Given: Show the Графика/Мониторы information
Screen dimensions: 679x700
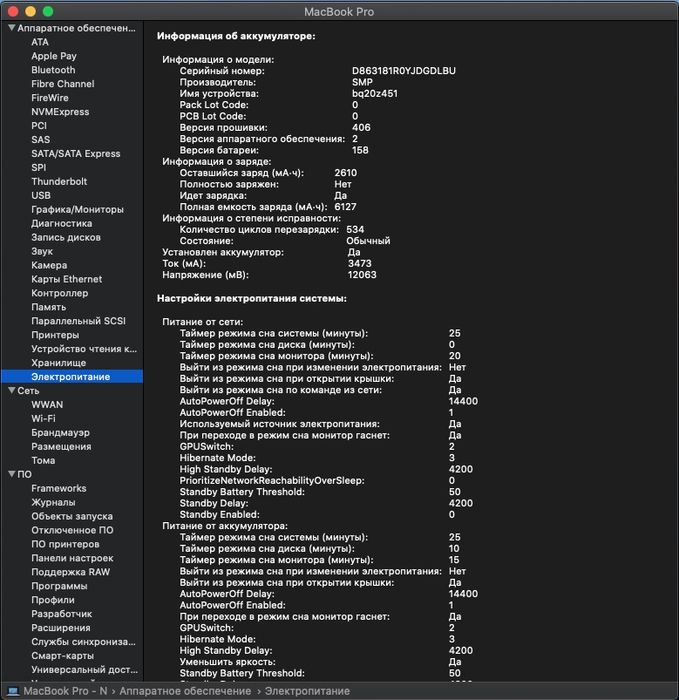Looking at the screenshot, I should 77,210.
